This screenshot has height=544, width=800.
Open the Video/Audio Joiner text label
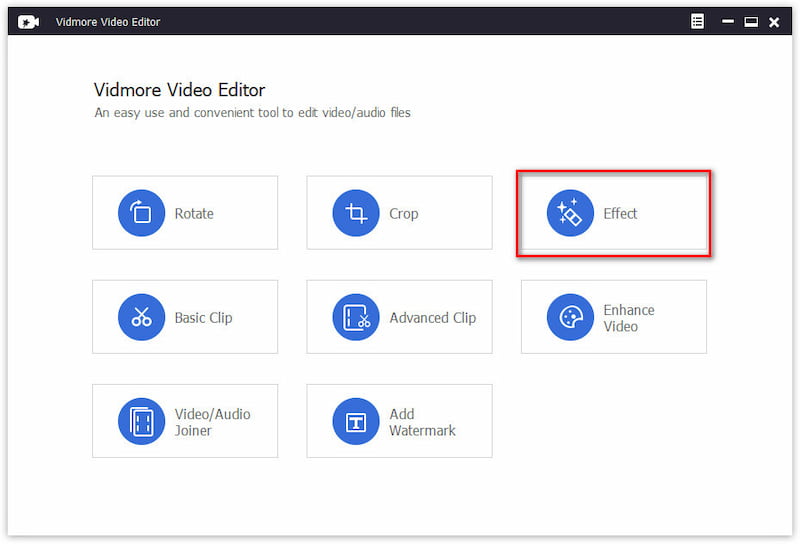coord(212,422)
